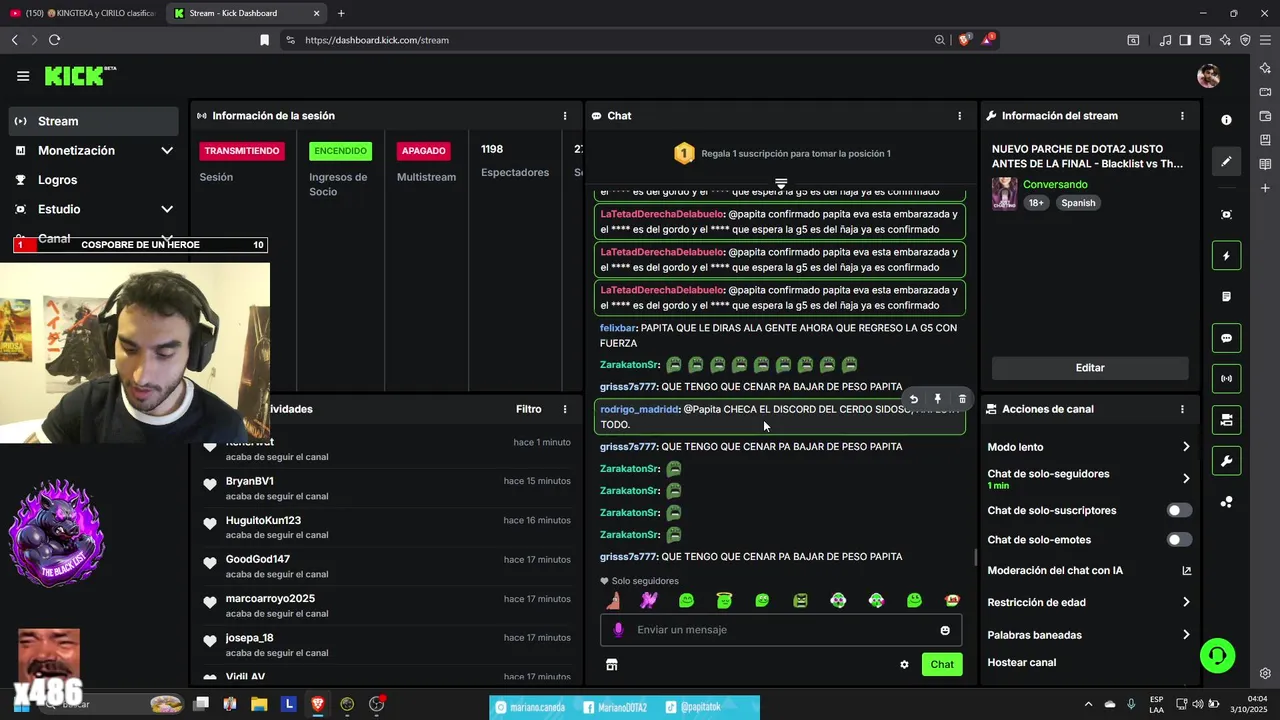Click the Enviar un mensaje input field
Image resolution: width=1280 pixels, height=720 pixels.
point(782,630)
